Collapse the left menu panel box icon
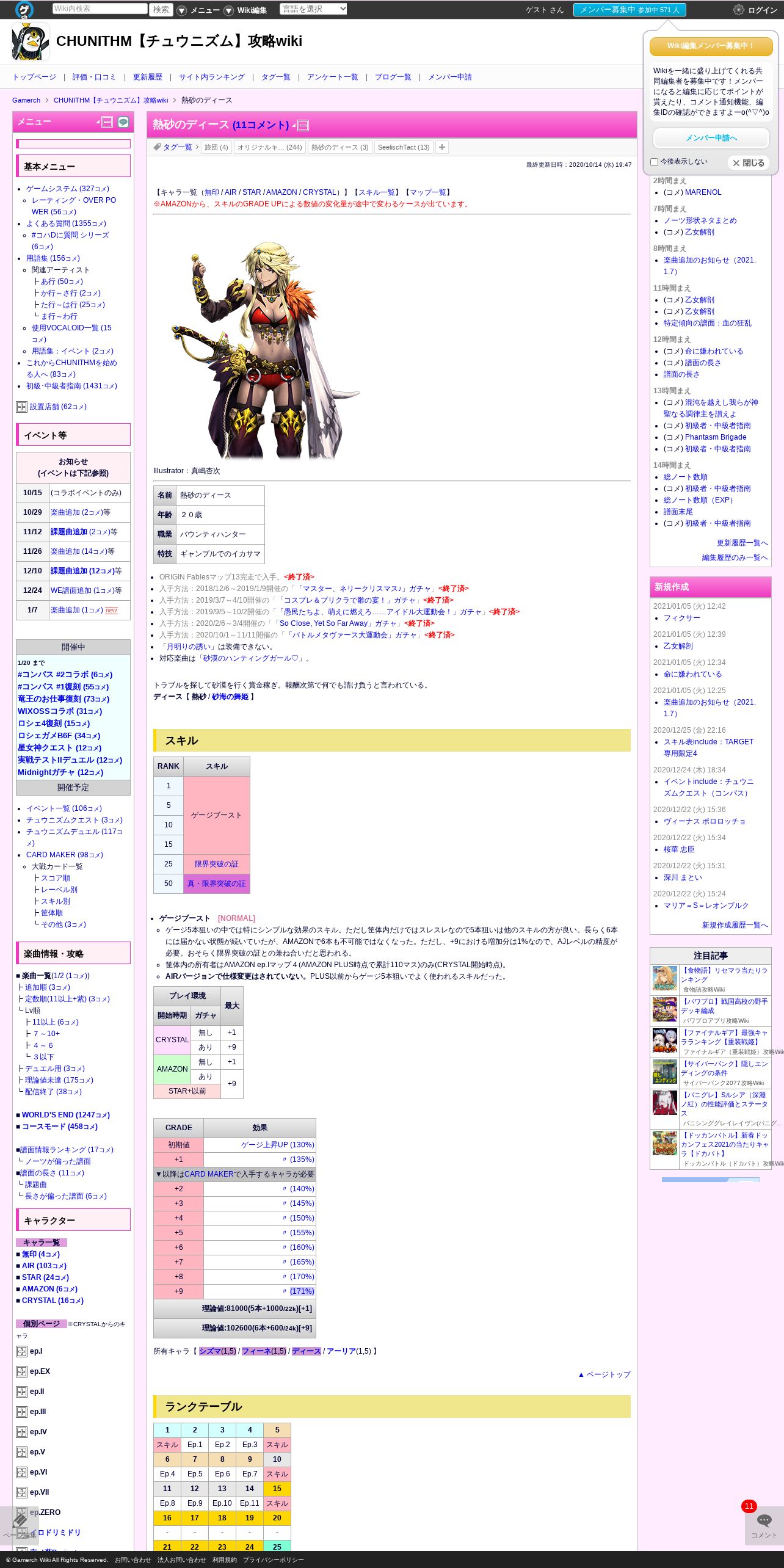This screenshot has width=784, height=1568. (x=107, y=122)
